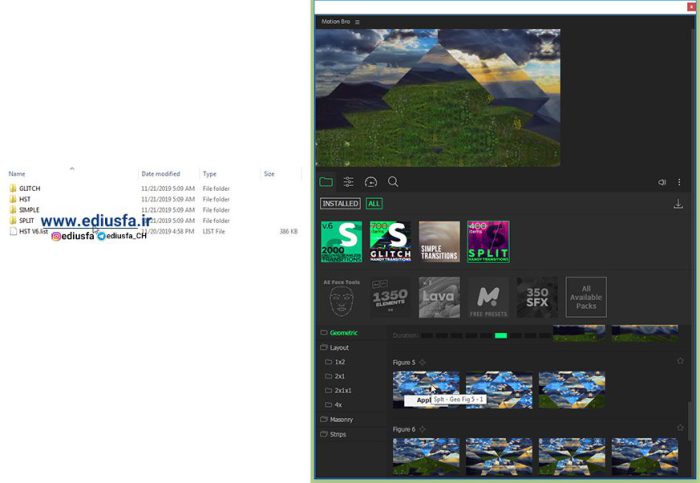Click the All Available Packs button

click(586, 297)
